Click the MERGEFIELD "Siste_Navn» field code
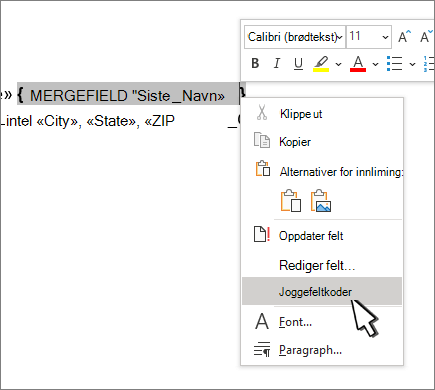The width and height of the screenshot is (435, 390). pos(128,96)
